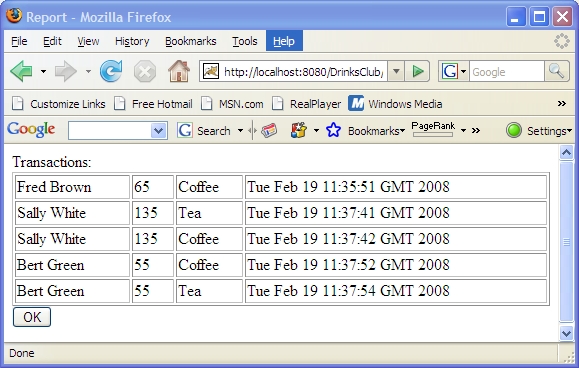This screenshot has height=368, width=579.
Task: Click the address bar URL field
Action: pos(303,72)
